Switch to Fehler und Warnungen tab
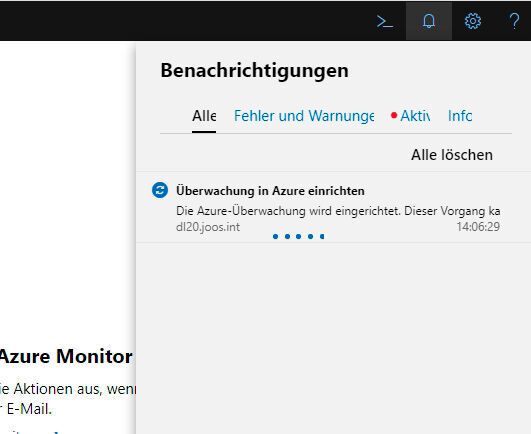The height and width of the screenshot is (434, 531). (304, 116)
